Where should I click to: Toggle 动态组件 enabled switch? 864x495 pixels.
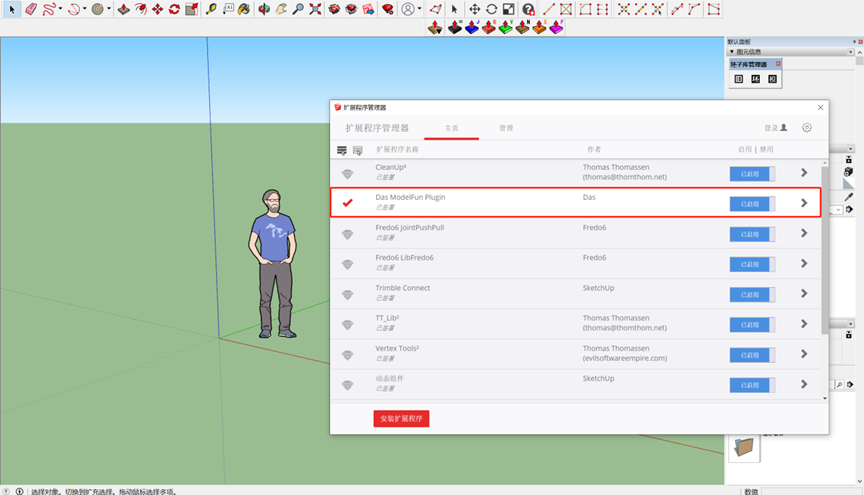pyautogui.click(x=752, y=385)
